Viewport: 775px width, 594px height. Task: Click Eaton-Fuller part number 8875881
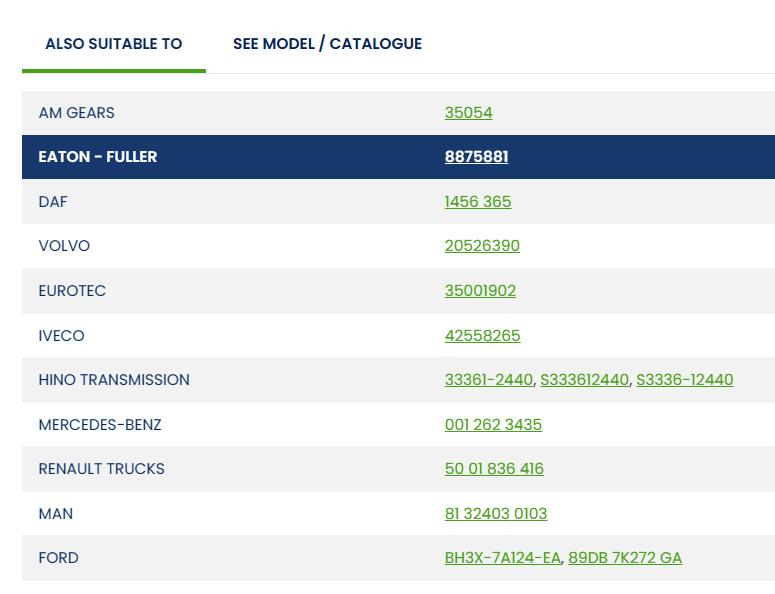(x=476, y=157)
